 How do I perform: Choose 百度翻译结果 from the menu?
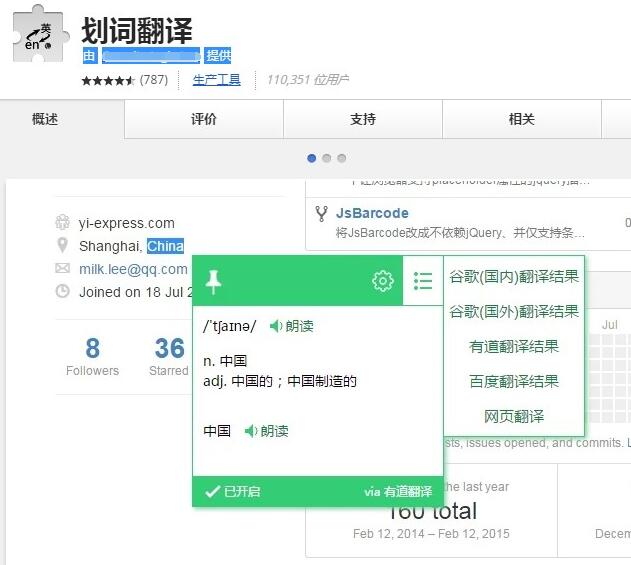(x=513, y=381)
